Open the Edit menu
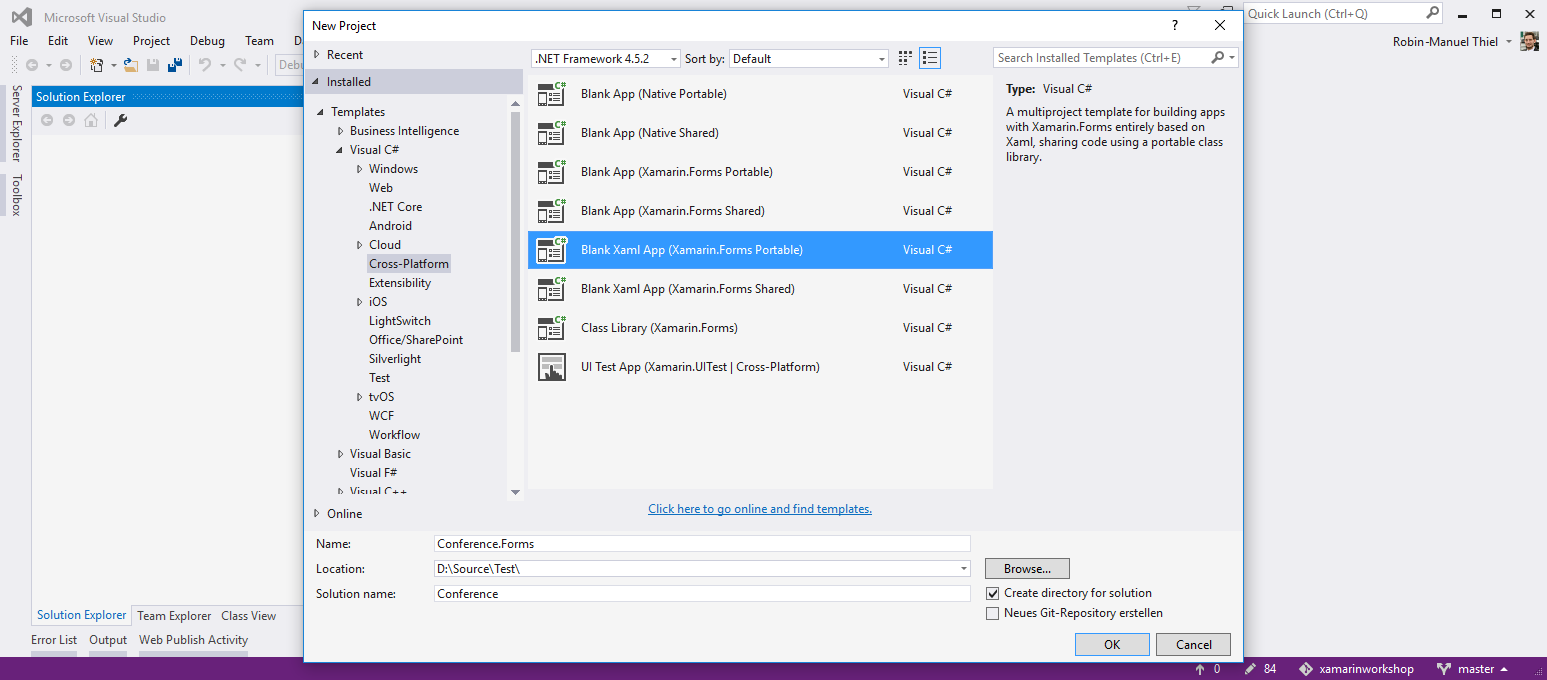Viewport: 1547px width, 680px height. coord(58,41)
